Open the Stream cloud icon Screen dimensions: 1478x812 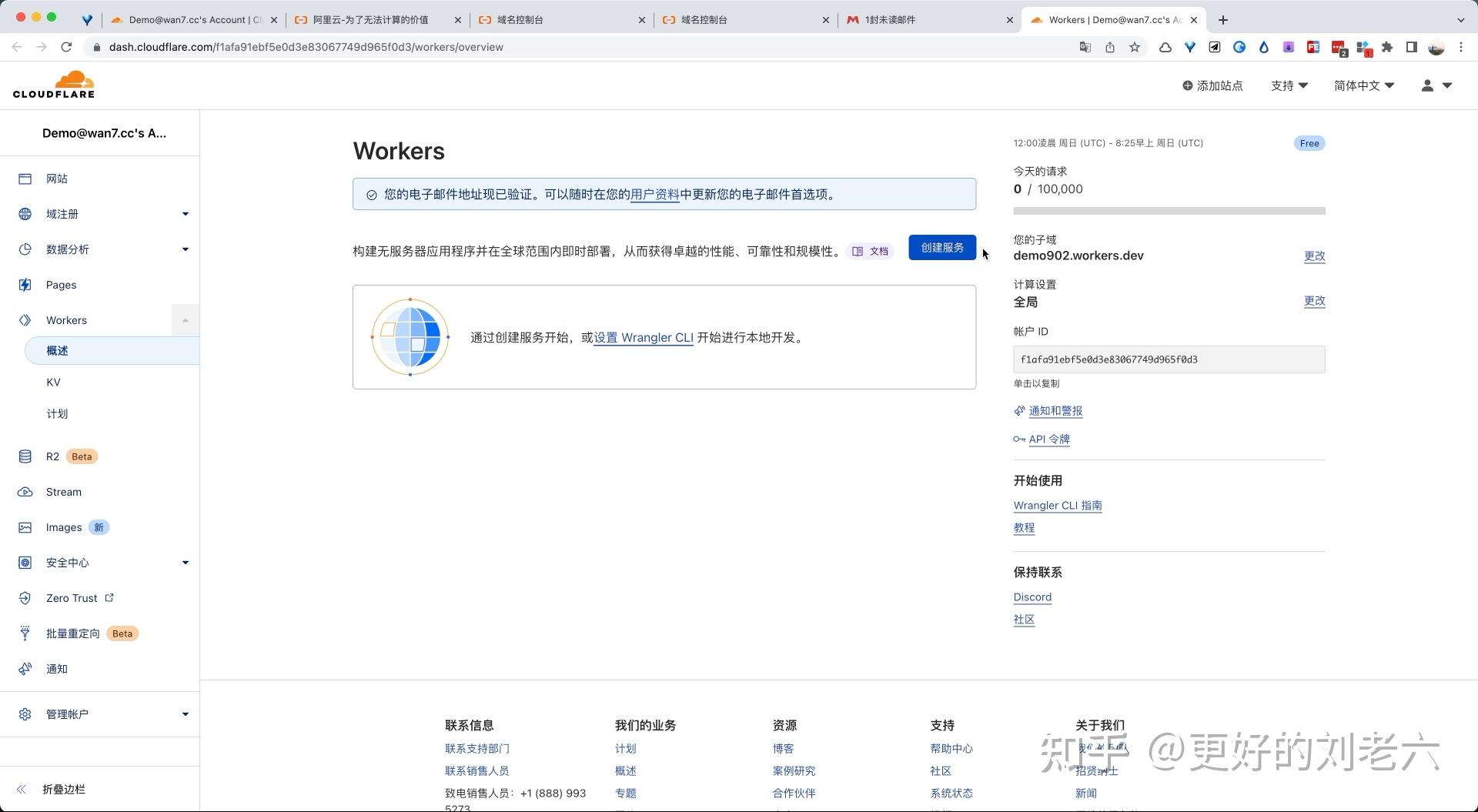coord(25,492)
